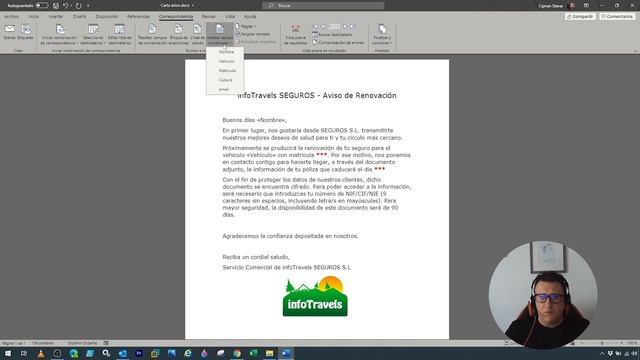Image resolution: width=640 pixels, height=360 pixels.
Task: Click the Redo icon
Action: pyautogui.click(x=78, y=6)
